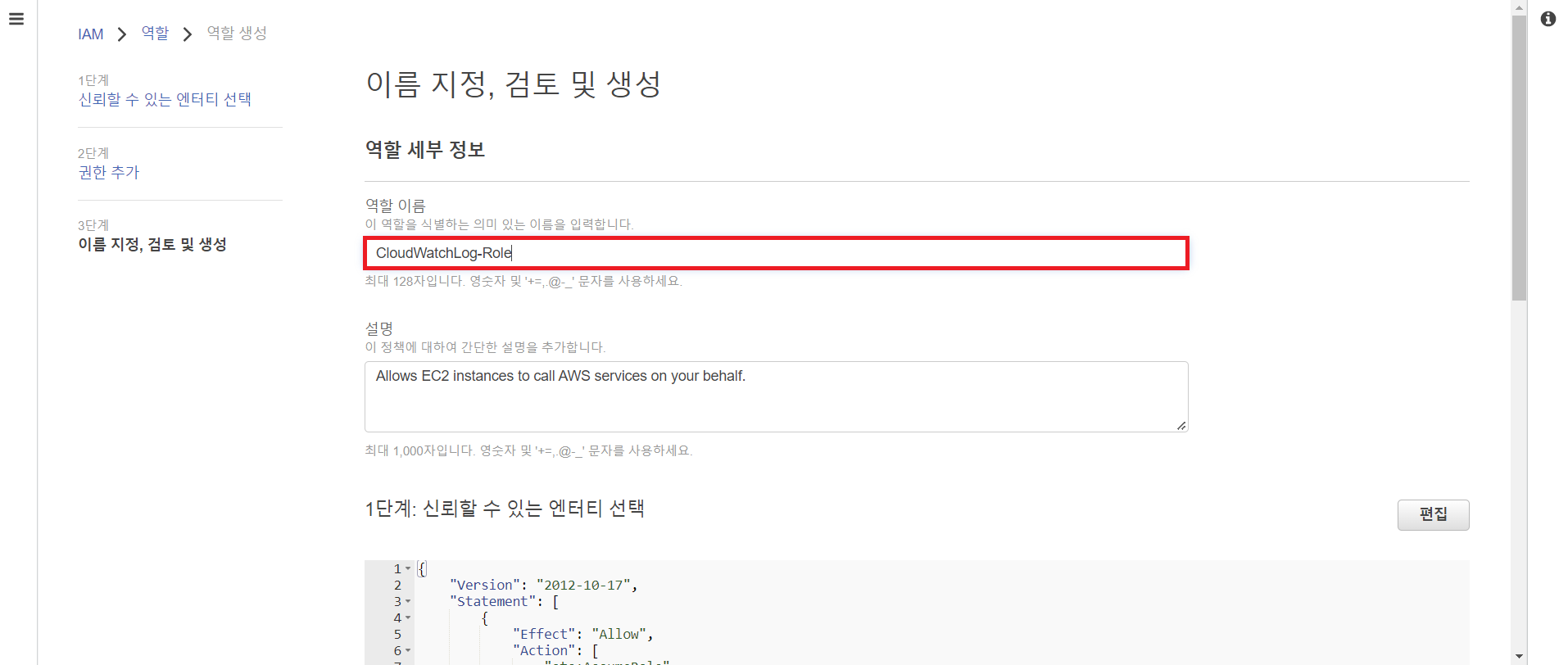
Task: Click the "Version": "2012-10-17" code line
Action: coord(543,585)
